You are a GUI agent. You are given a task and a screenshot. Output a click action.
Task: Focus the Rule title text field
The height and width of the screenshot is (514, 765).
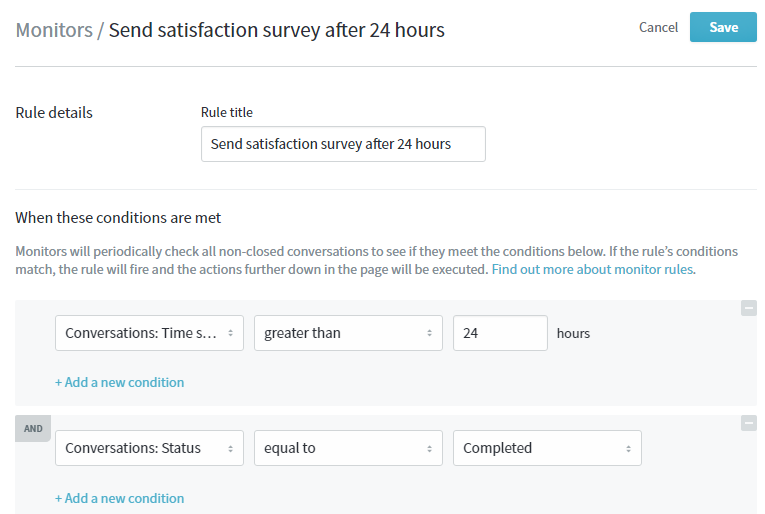point(343,144)
